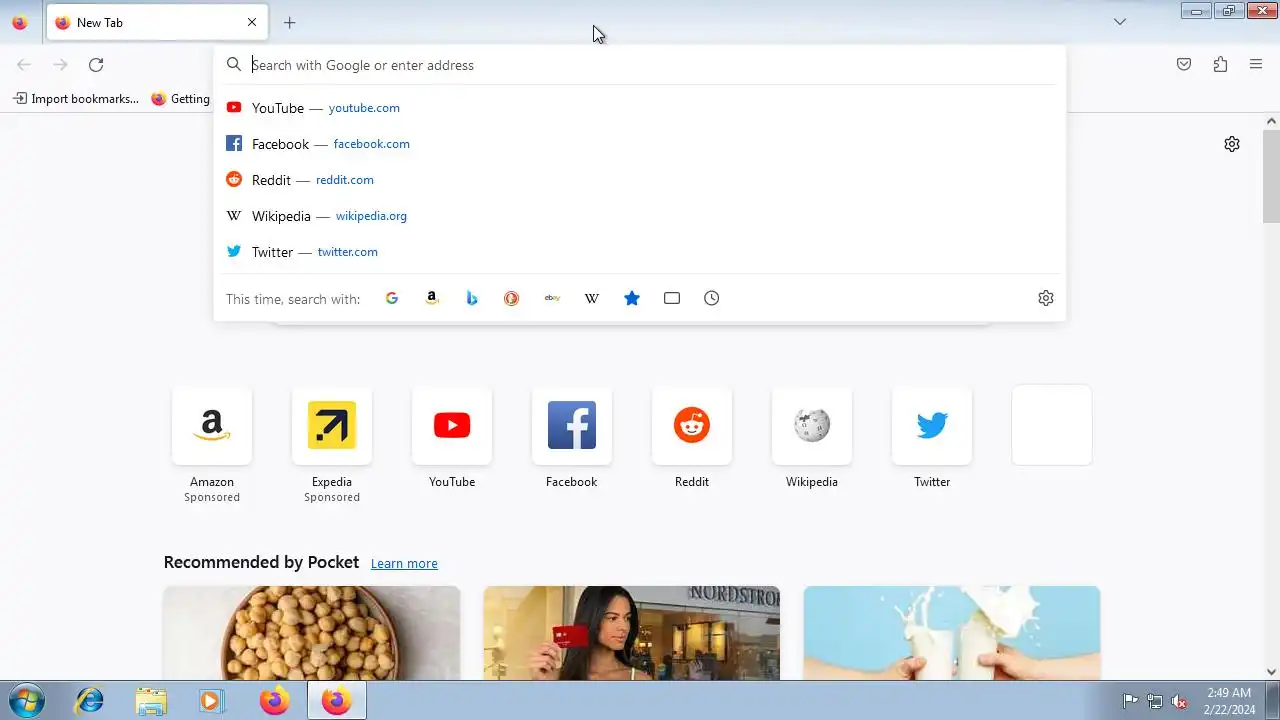
Task: Open the Firefox application menu
Action: [1256, 65]
